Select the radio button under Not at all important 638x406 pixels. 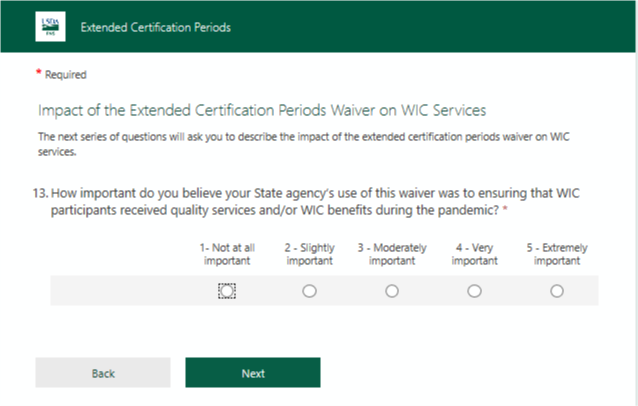[x=226, y=290]
